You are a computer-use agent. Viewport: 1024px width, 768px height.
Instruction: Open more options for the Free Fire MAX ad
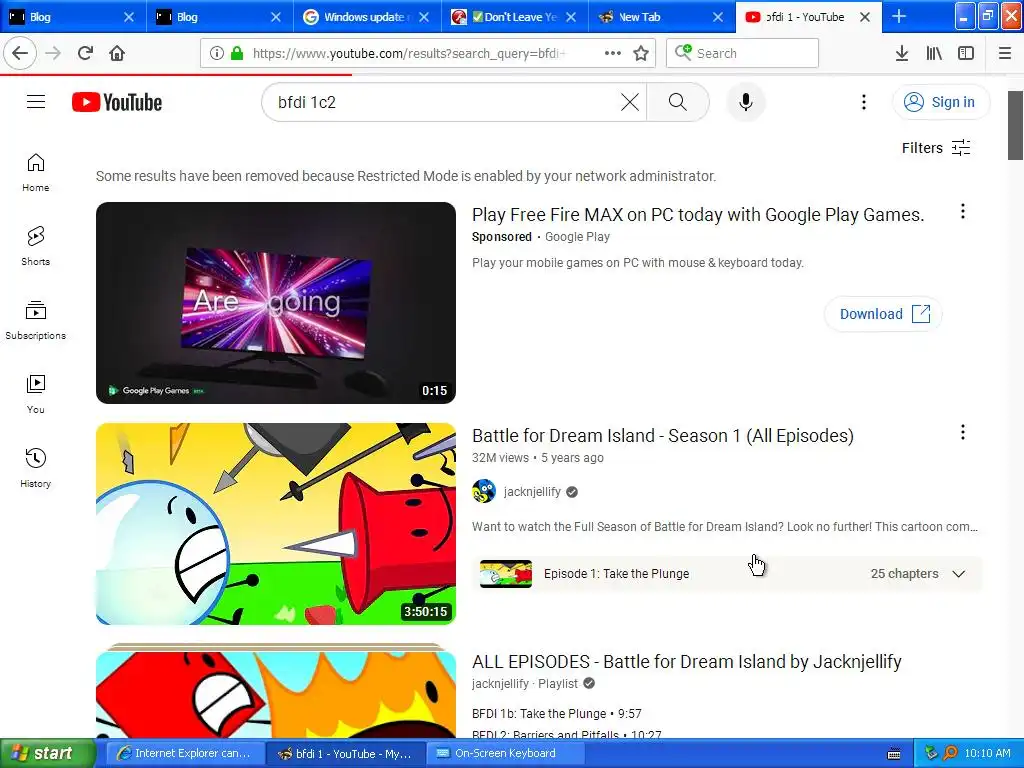tap(963, 211)
